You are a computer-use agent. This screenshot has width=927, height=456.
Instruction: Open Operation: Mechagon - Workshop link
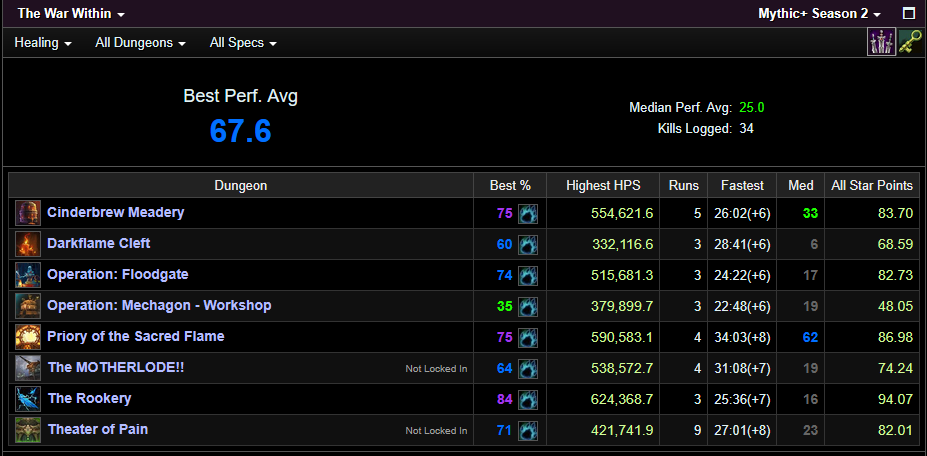tap(159, 306)
